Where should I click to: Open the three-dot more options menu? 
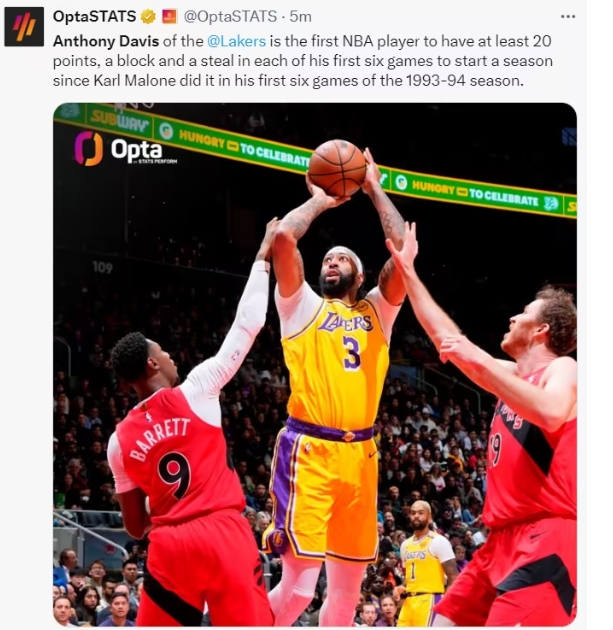(568, 16)
